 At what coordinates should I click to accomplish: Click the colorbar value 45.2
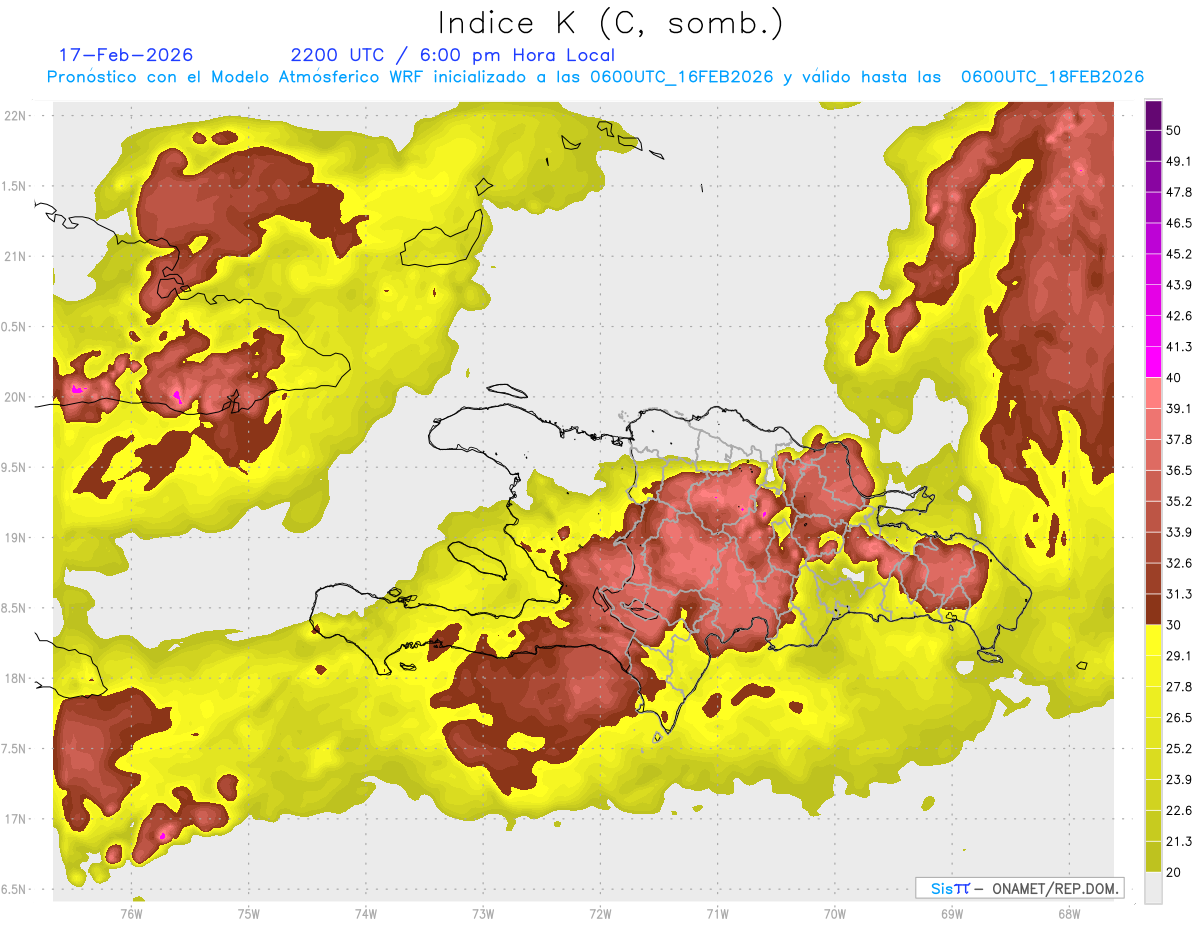[1179, 254]
